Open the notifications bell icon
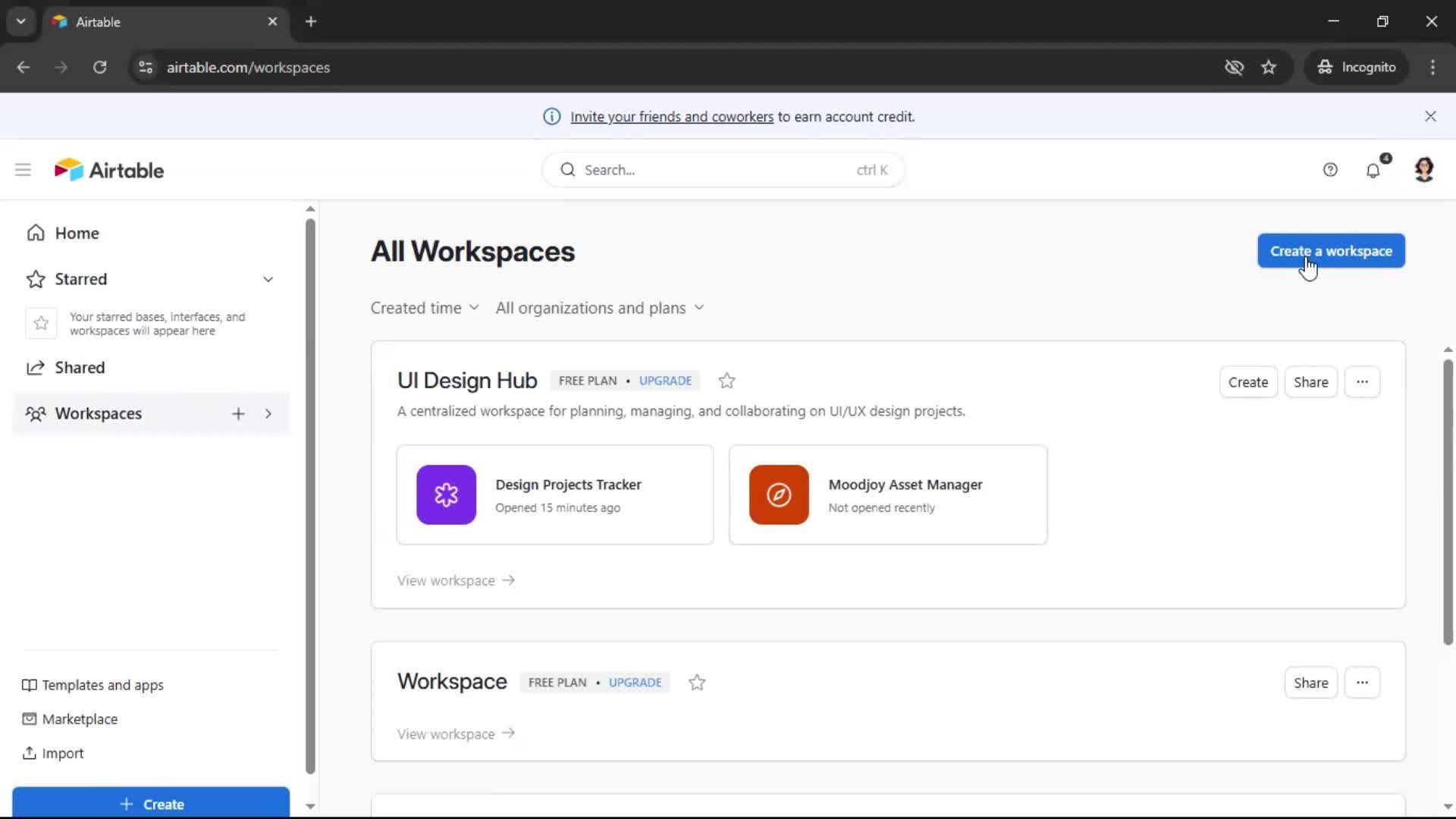Image resolution: width=1456 pixels, height=819 pixels. click(1373, 170)
